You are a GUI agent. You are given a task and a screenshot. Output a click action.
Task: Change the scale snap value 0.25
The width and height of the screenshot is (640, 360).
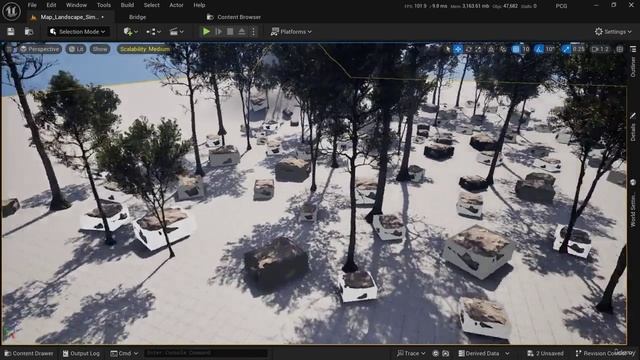578,49
